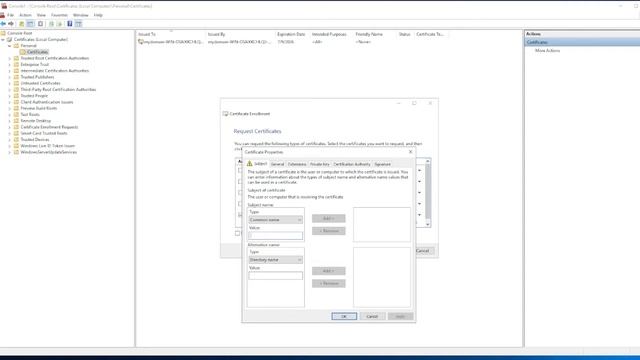Screen dimensions: 640x360
Task: Click More Actions in the Actions pane
Action: pos(547,51)
